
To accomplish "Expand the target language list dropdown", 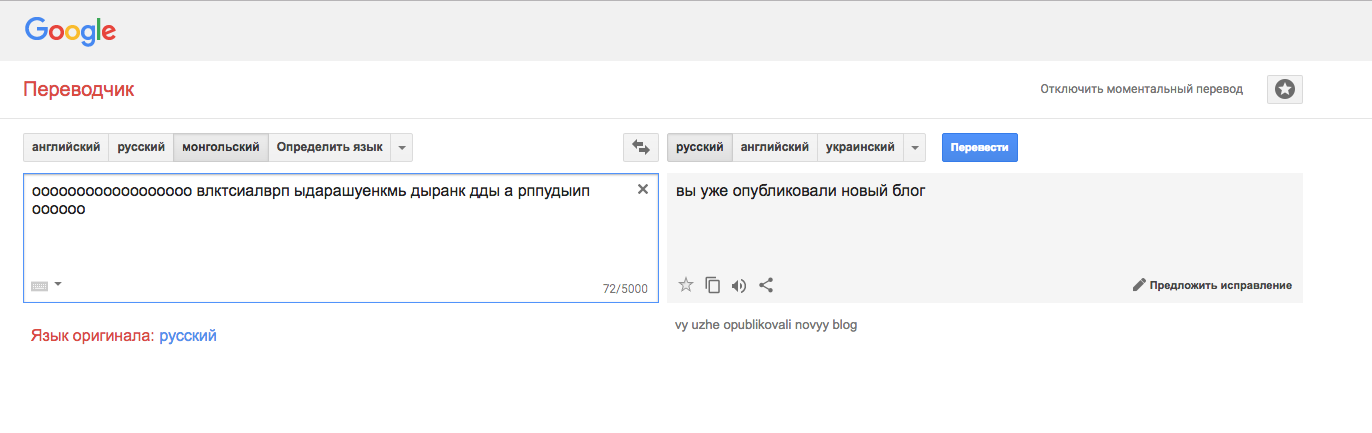I will [x=914, y=147].
